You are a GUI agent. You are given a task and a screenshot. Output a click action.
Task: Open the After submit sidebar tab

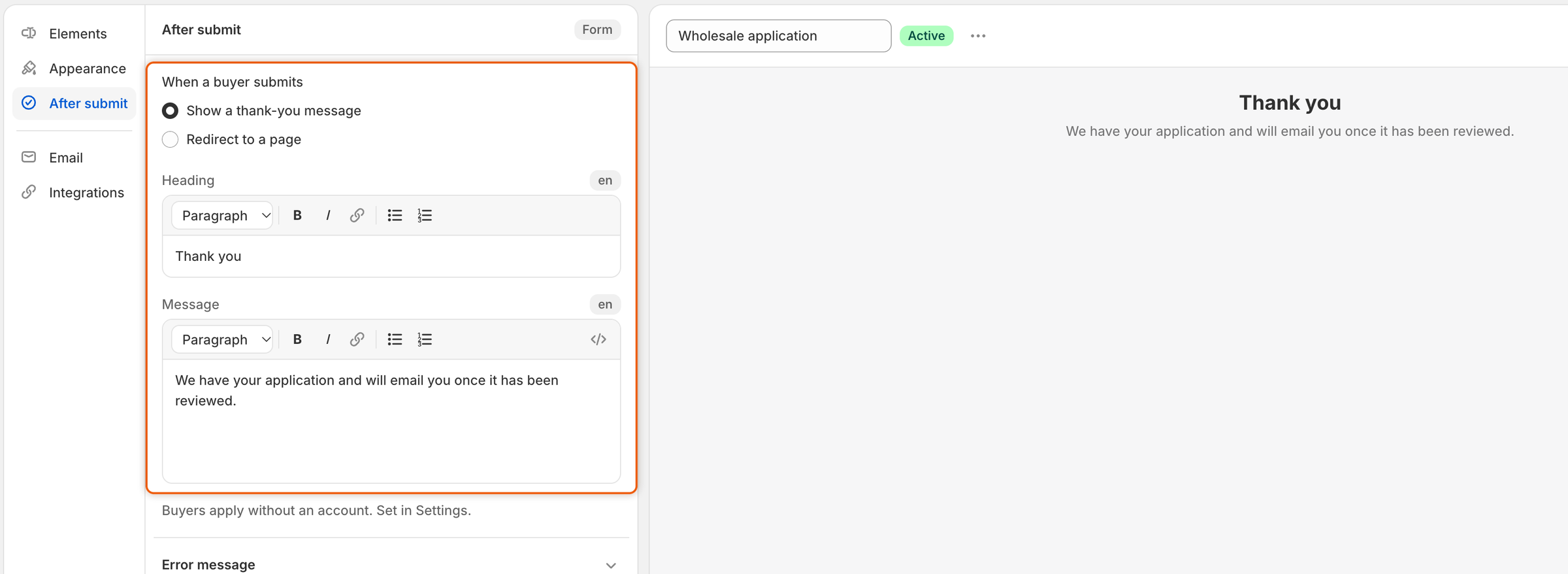(x=74, y=103)
